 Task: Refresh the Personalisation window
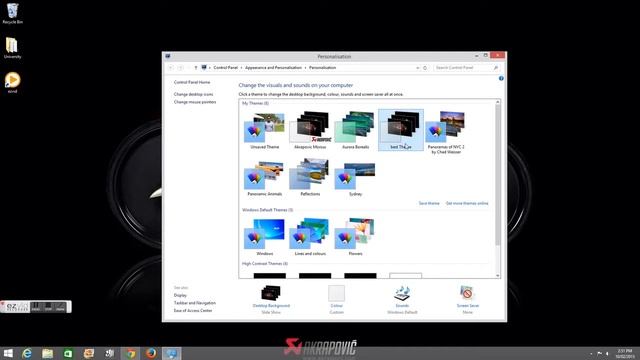tap(425, 68)
